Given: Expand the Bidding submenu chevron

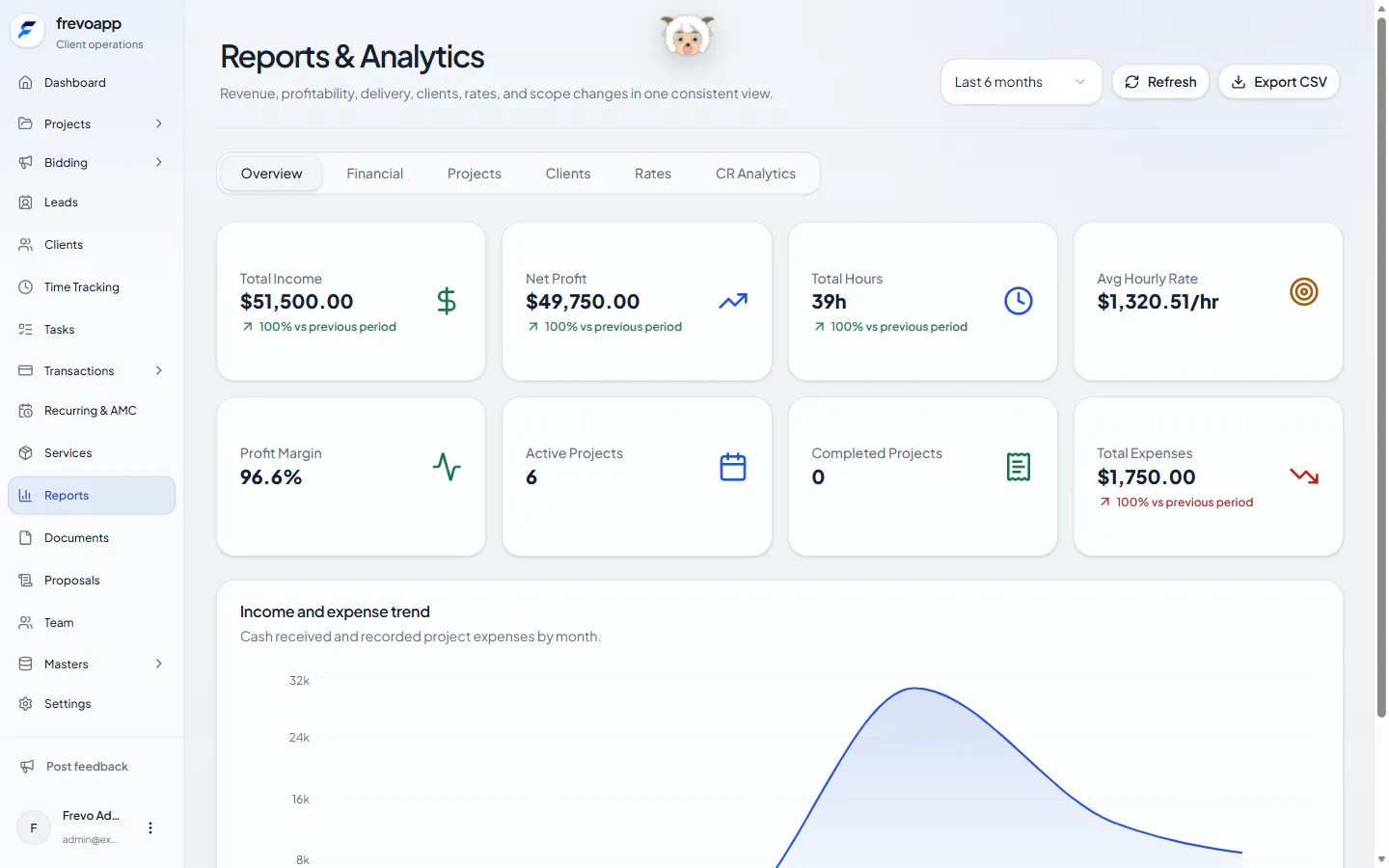Looking at the screenshot, I should click(159, 162).
